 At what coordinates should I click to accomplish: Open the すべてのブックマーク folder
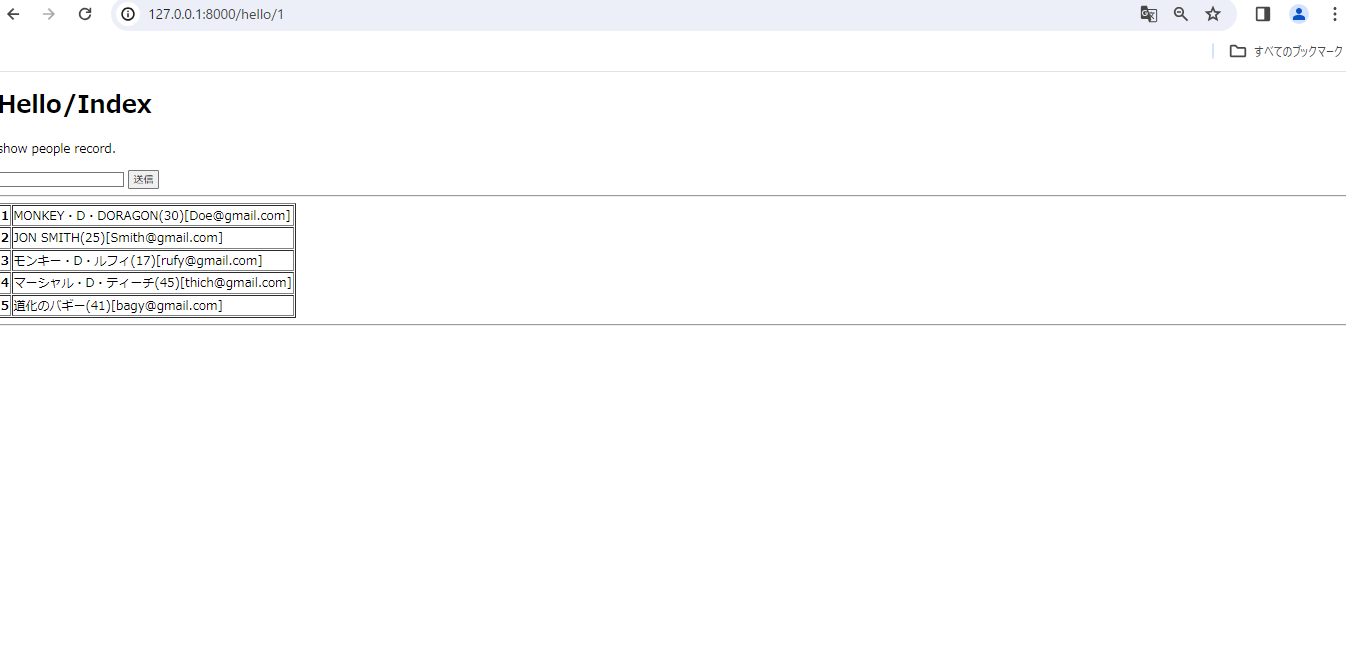click(x=1286, y=52)
